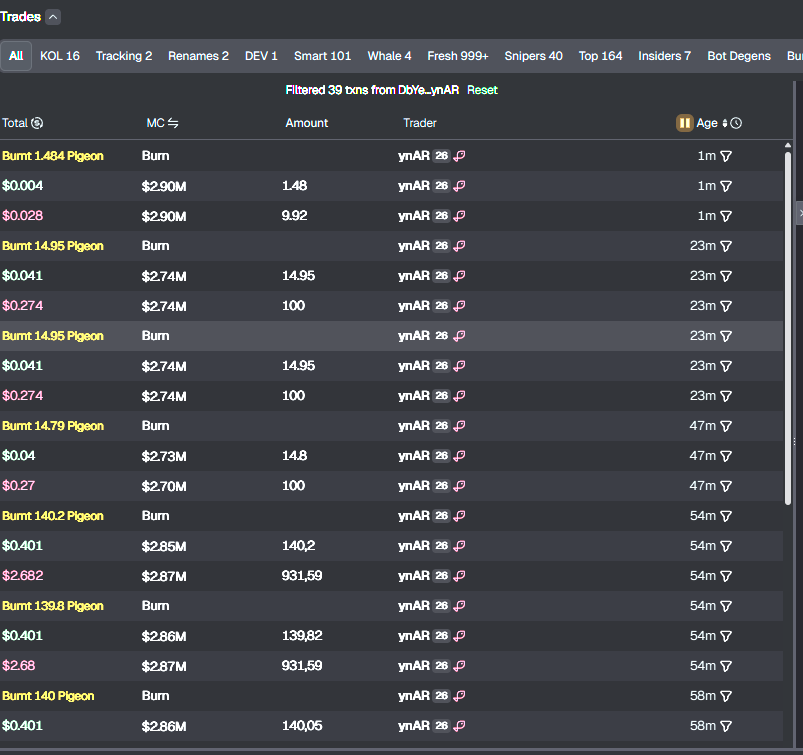Open trader ynAR in the $0.27 row
The height and width of the screenshot is (755, 803).
(414, 486)
